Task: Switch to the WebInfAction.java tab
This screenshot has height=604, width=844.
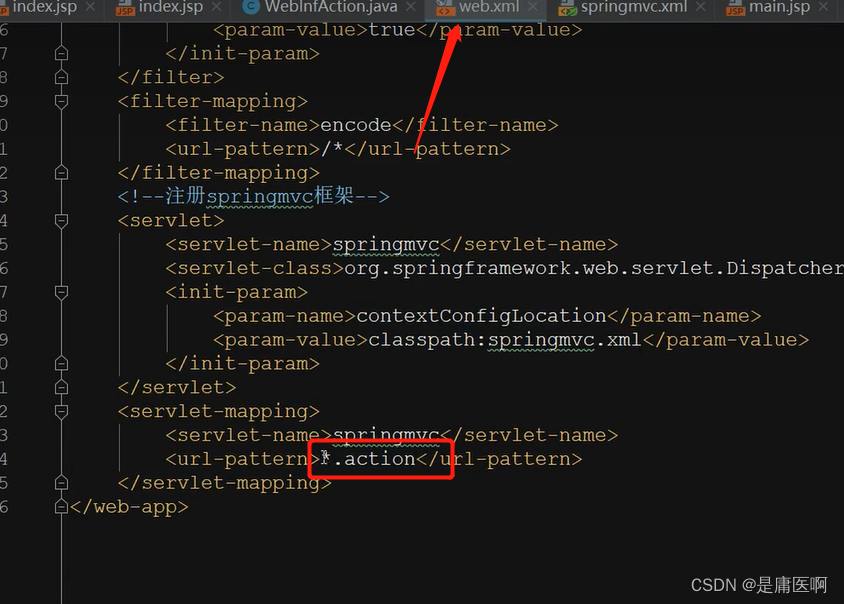Action: [x=330, y=7]
